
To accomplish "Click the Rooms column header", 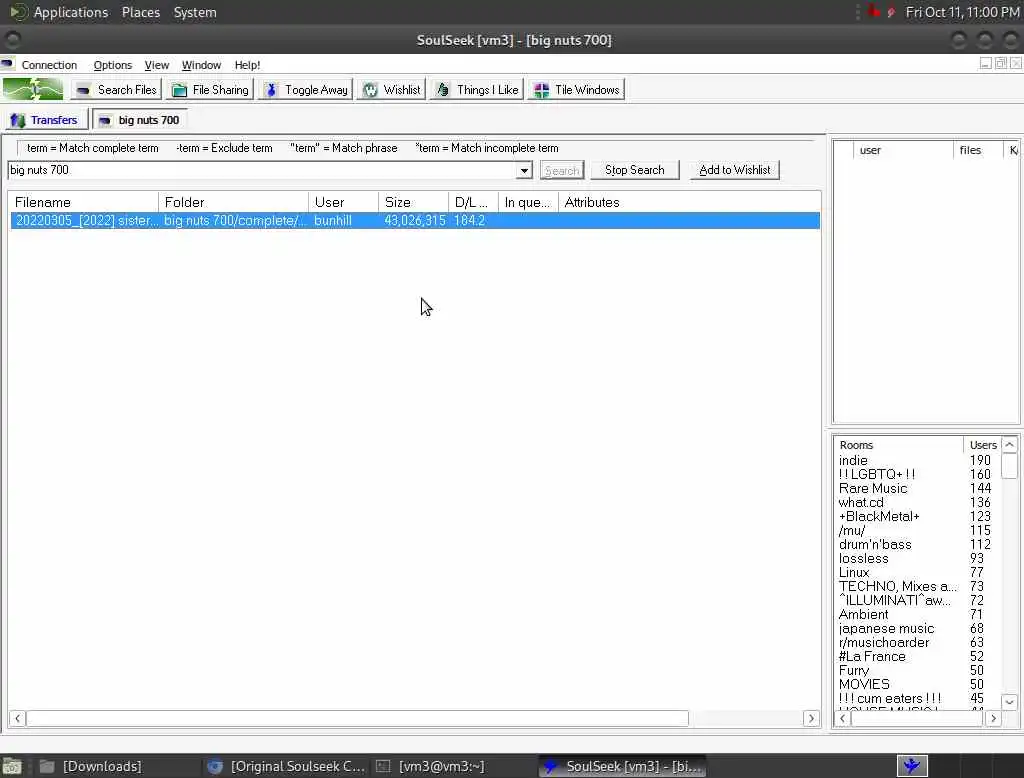I will (x=898, y=445).
